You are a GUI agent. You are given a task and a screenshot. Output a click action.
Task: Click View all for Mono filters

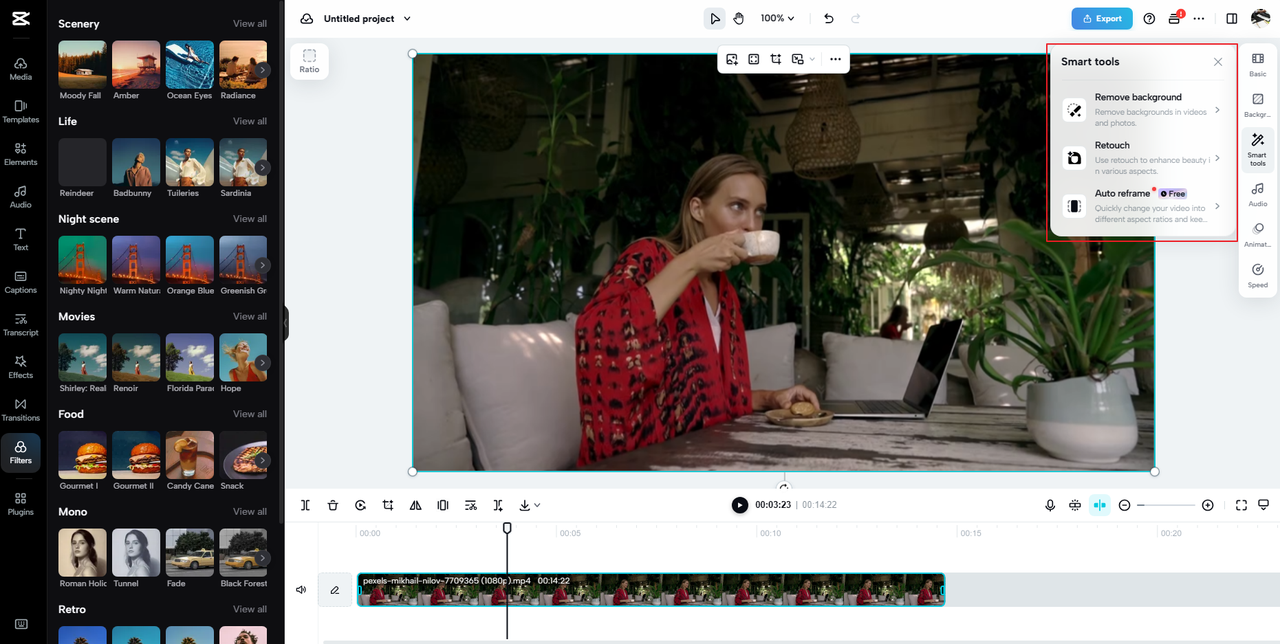tap(250, 512)
